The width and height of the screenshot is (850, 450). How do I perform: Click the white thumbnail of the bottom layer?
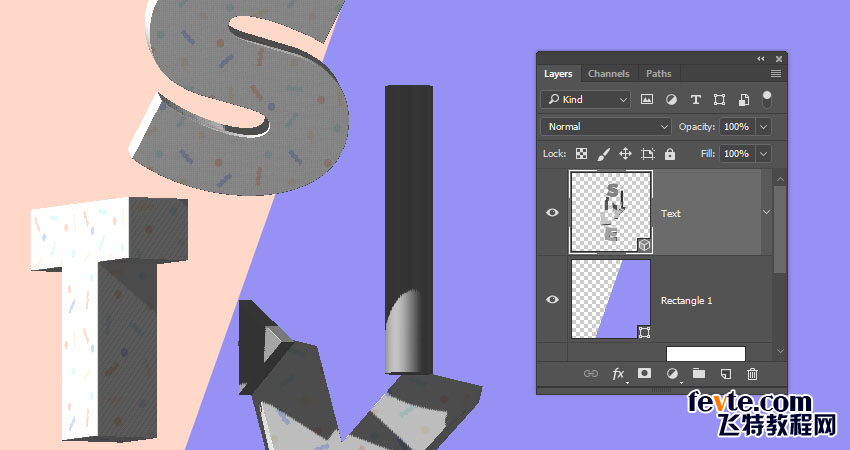(x=706, y=353)
